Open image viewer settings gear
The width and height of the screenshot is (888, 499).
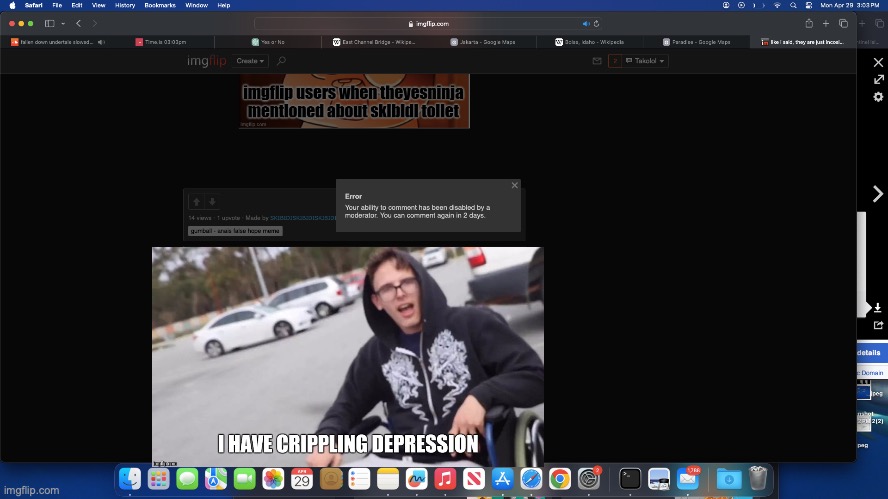click(878, 97)
